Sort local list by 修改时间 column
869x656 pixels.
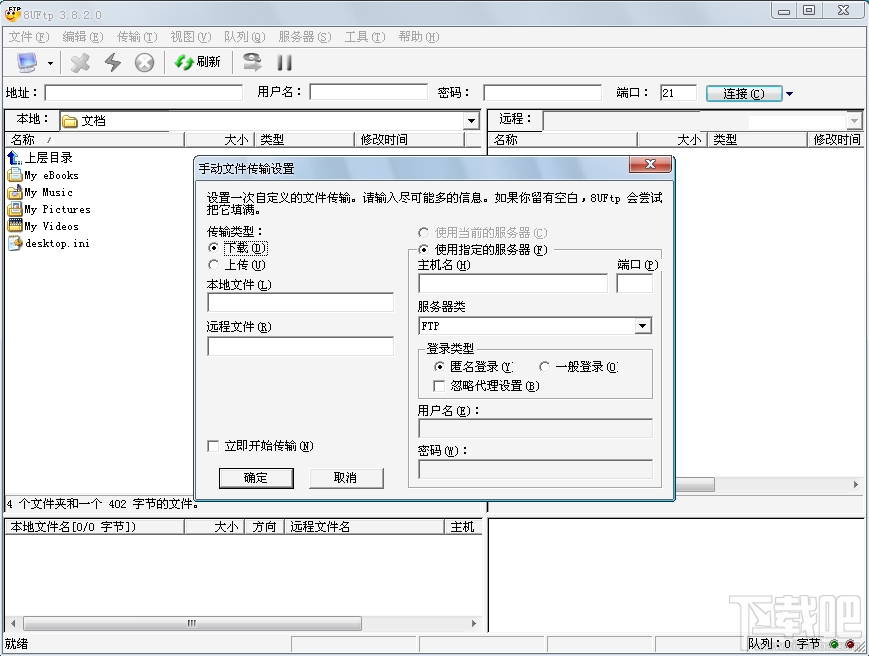point(409,140)
